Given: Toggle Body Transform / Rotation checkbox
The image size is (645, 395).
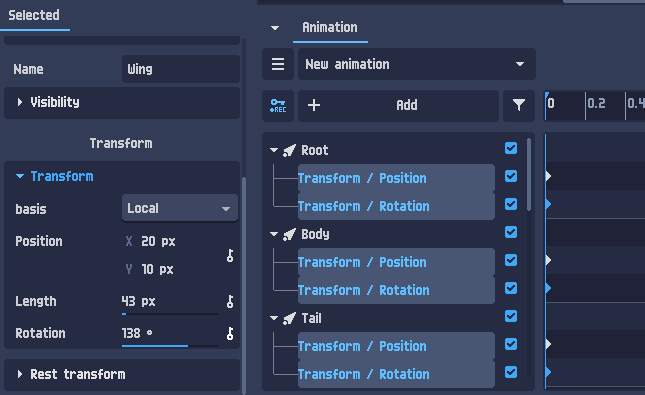Looking at the screenshot, I should point(511,288).
